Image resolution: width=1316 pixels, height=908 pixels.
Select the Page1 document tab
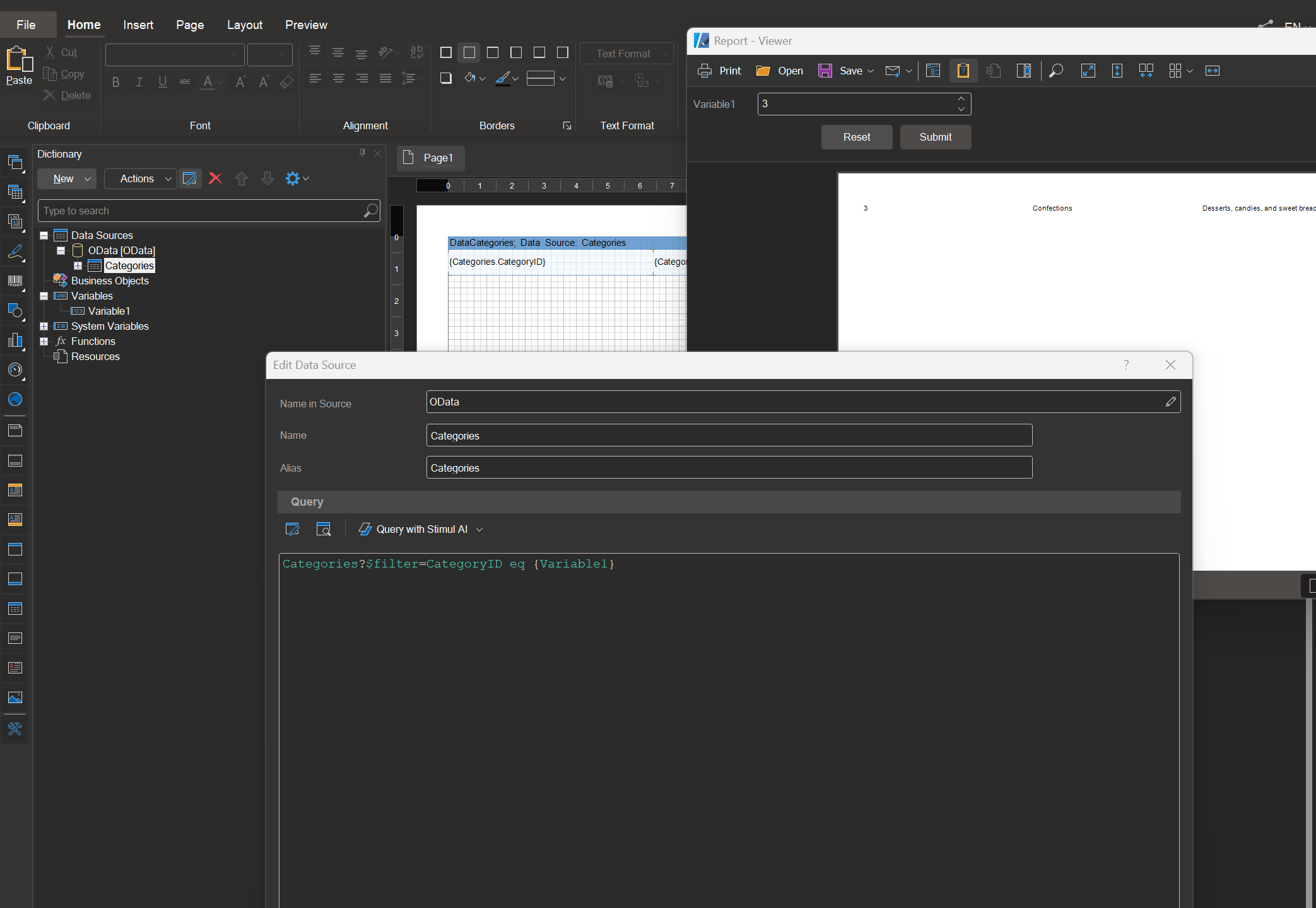(430, 158)
